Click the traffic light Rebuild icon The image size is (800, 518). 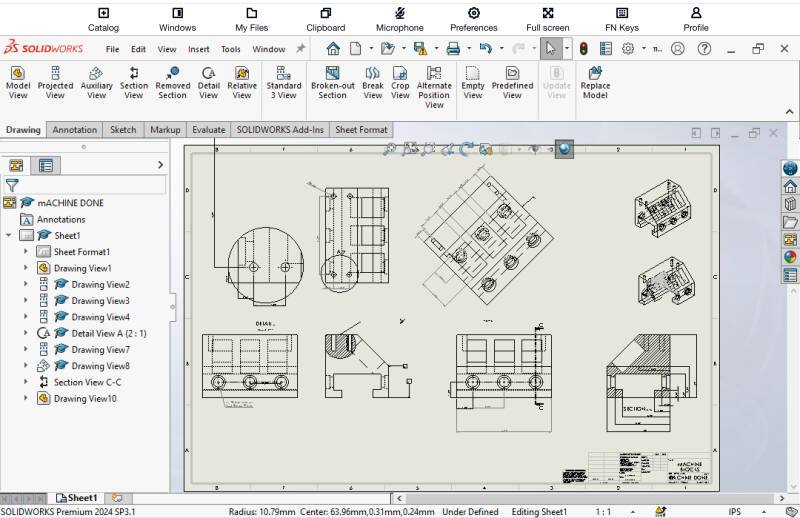pyautogui.click(x=581, y=48)
